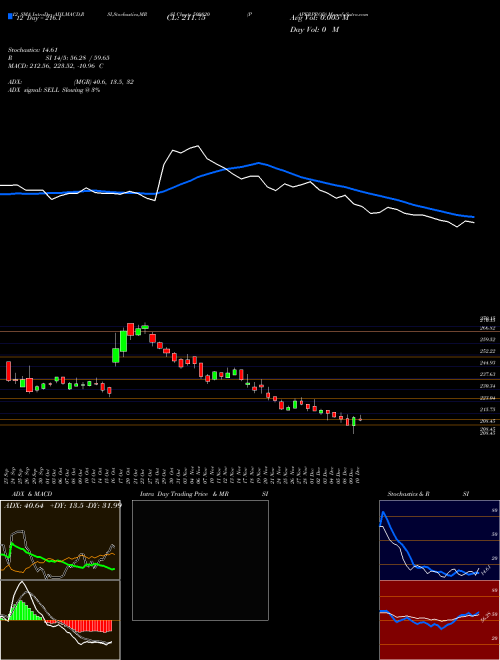The image size is (500, 660).
Task: Click the "Stochastics & R" panel title
Action: pos(408,494)
